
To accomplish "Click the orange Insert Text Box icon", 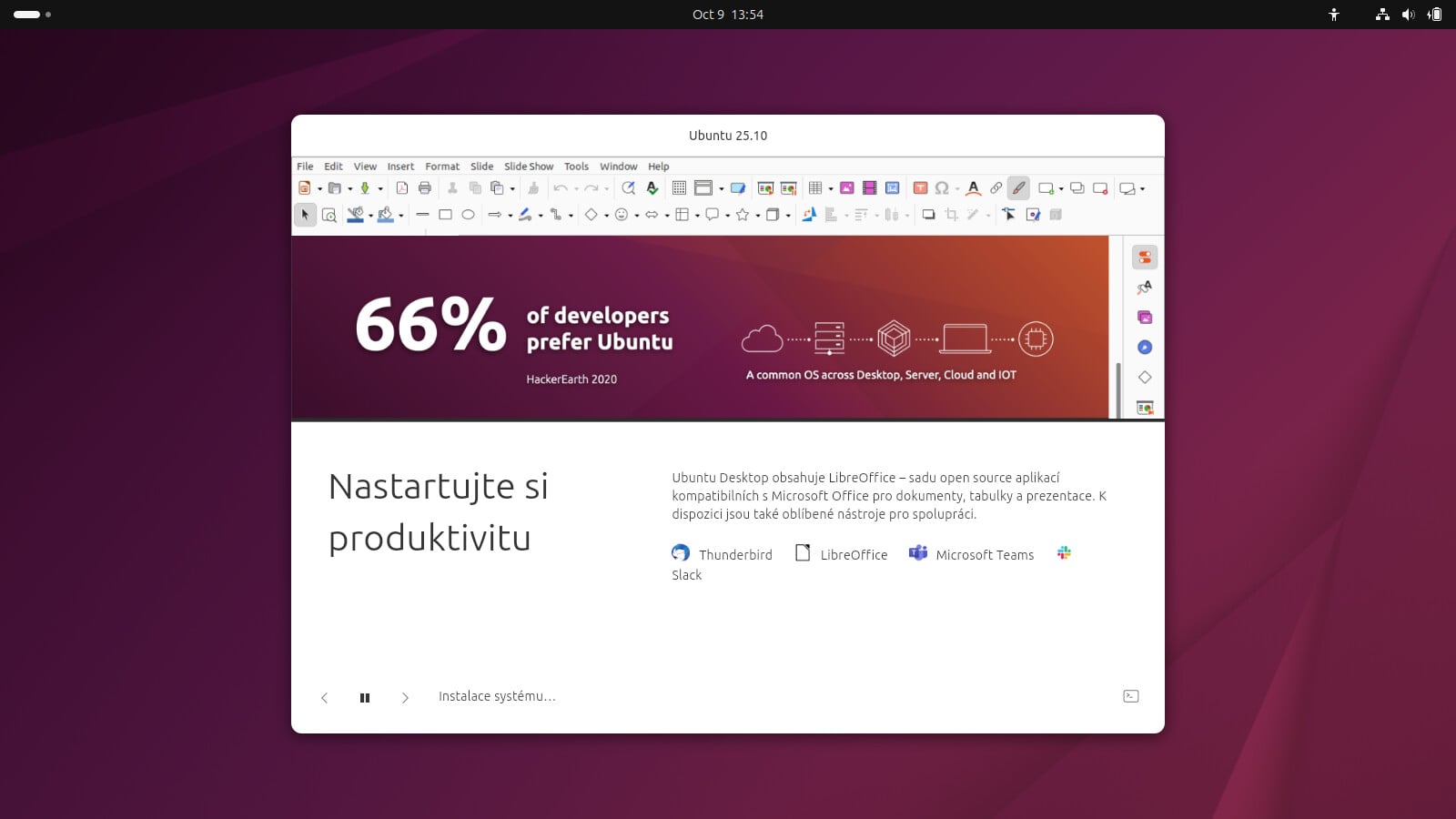I will 920,188.
